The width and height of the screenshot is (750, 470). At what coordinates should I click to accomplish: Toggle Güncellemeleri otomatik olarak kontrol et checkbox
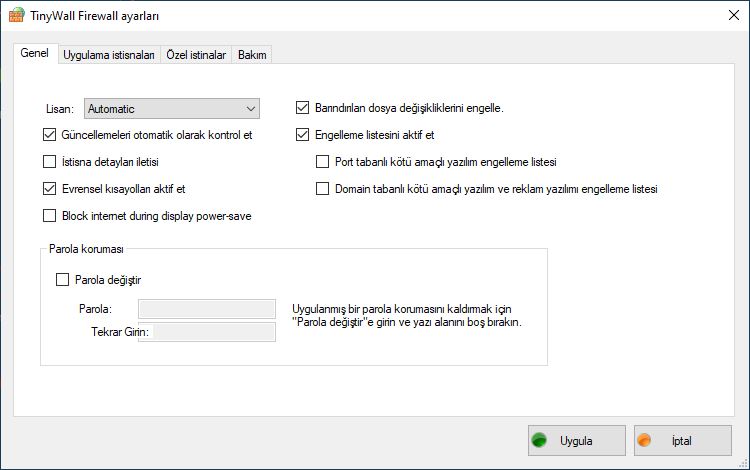point(49,135)
